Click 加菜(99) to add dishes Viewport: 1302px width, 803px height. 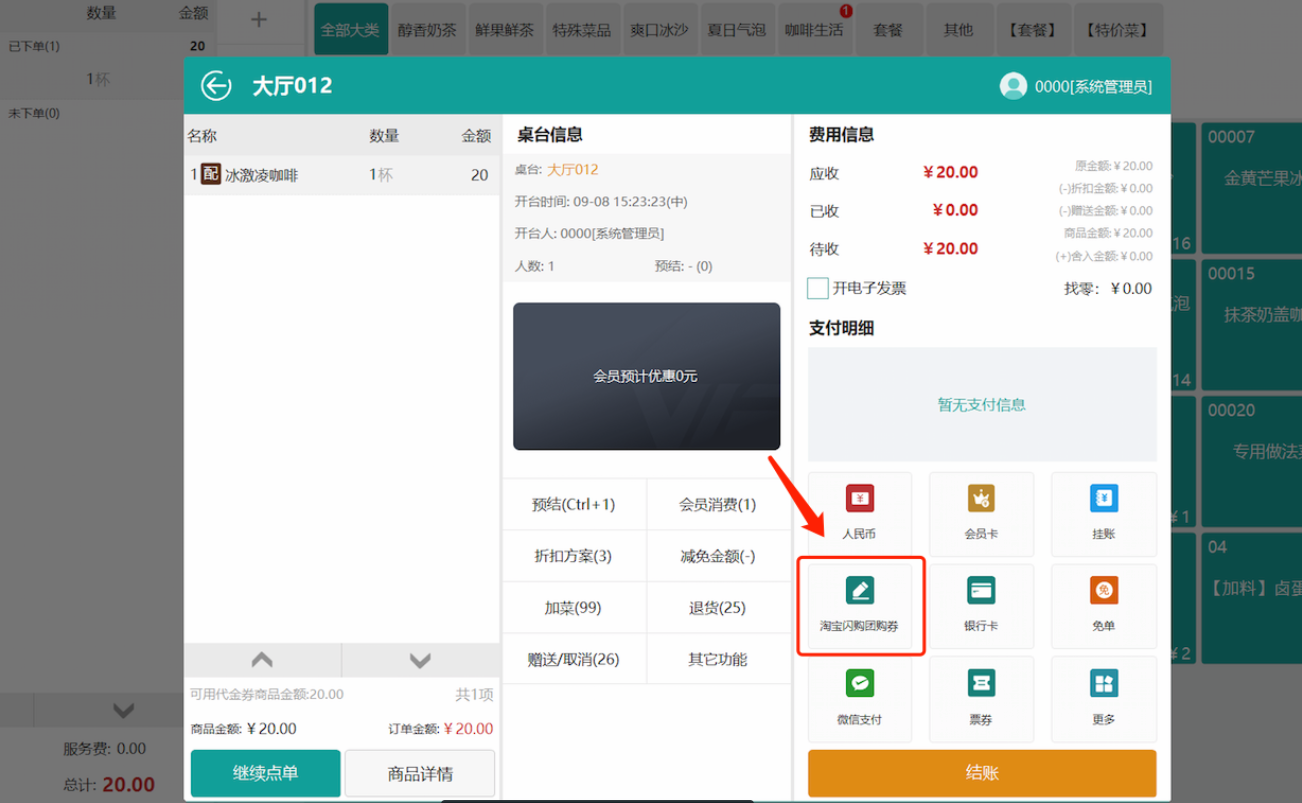click(x=574, y=608)
